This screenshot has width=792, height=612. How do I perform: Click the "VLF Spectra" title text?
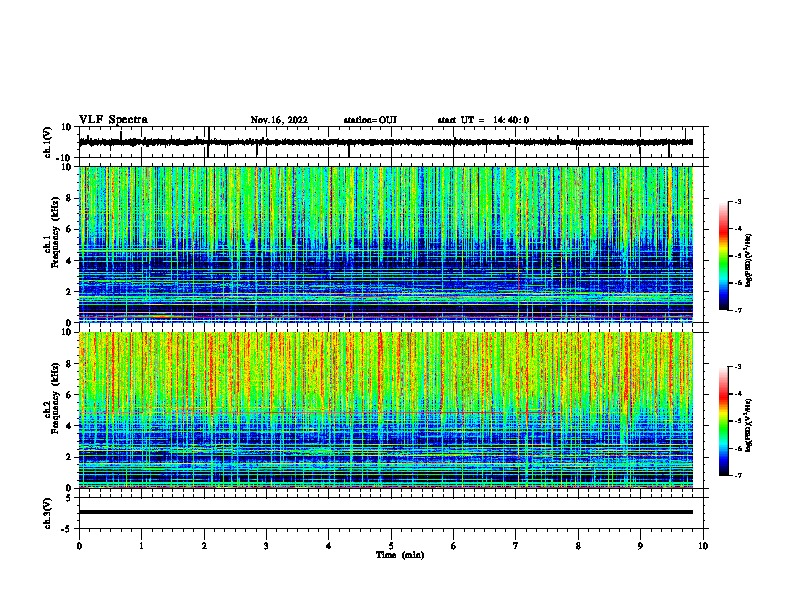pos(113,120)
